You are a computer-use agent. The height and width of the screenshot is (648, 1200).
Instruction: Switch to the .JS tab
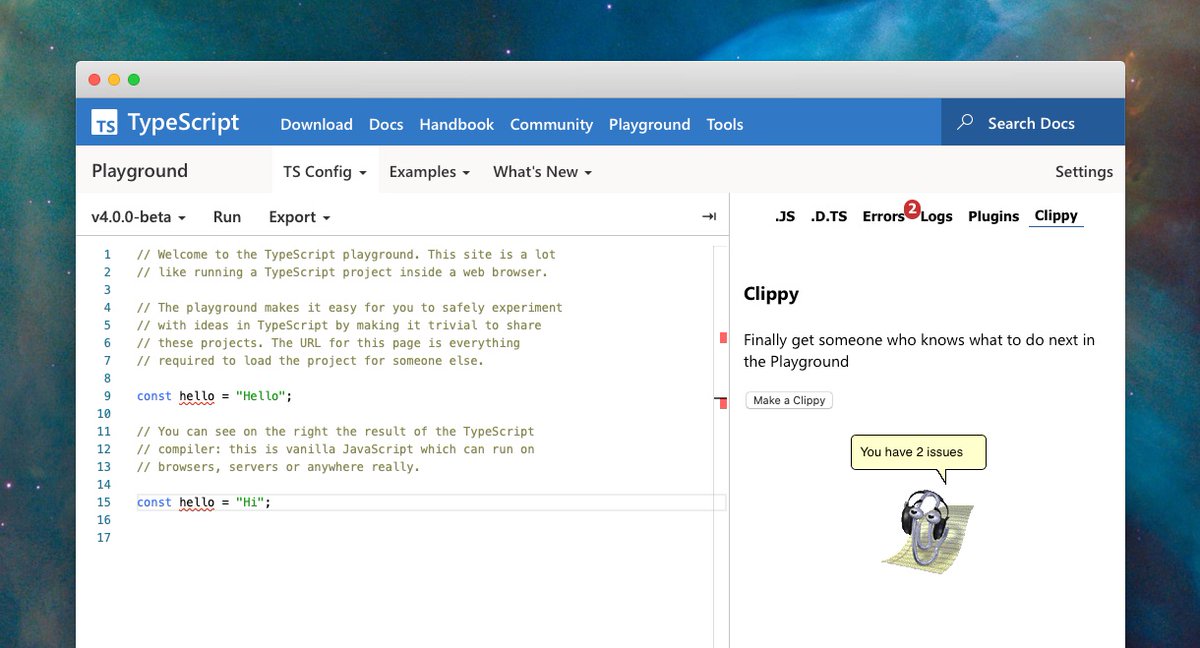785,216
